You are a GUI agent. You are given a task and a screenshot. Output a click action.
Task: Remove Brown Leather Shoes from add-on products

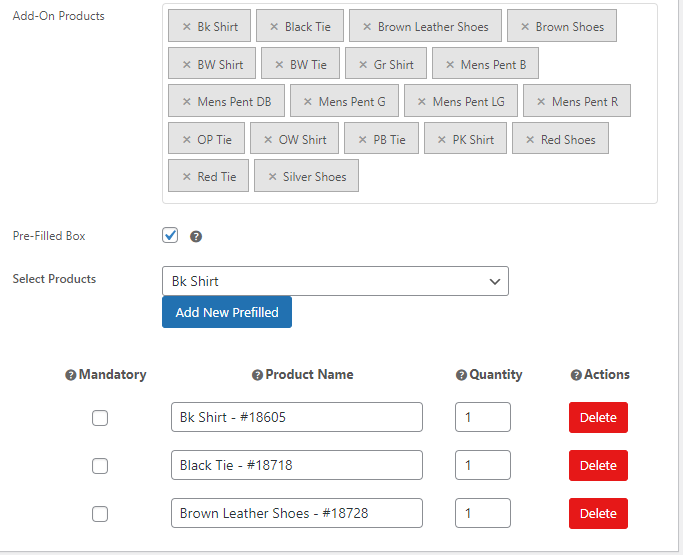pos(367,27)
